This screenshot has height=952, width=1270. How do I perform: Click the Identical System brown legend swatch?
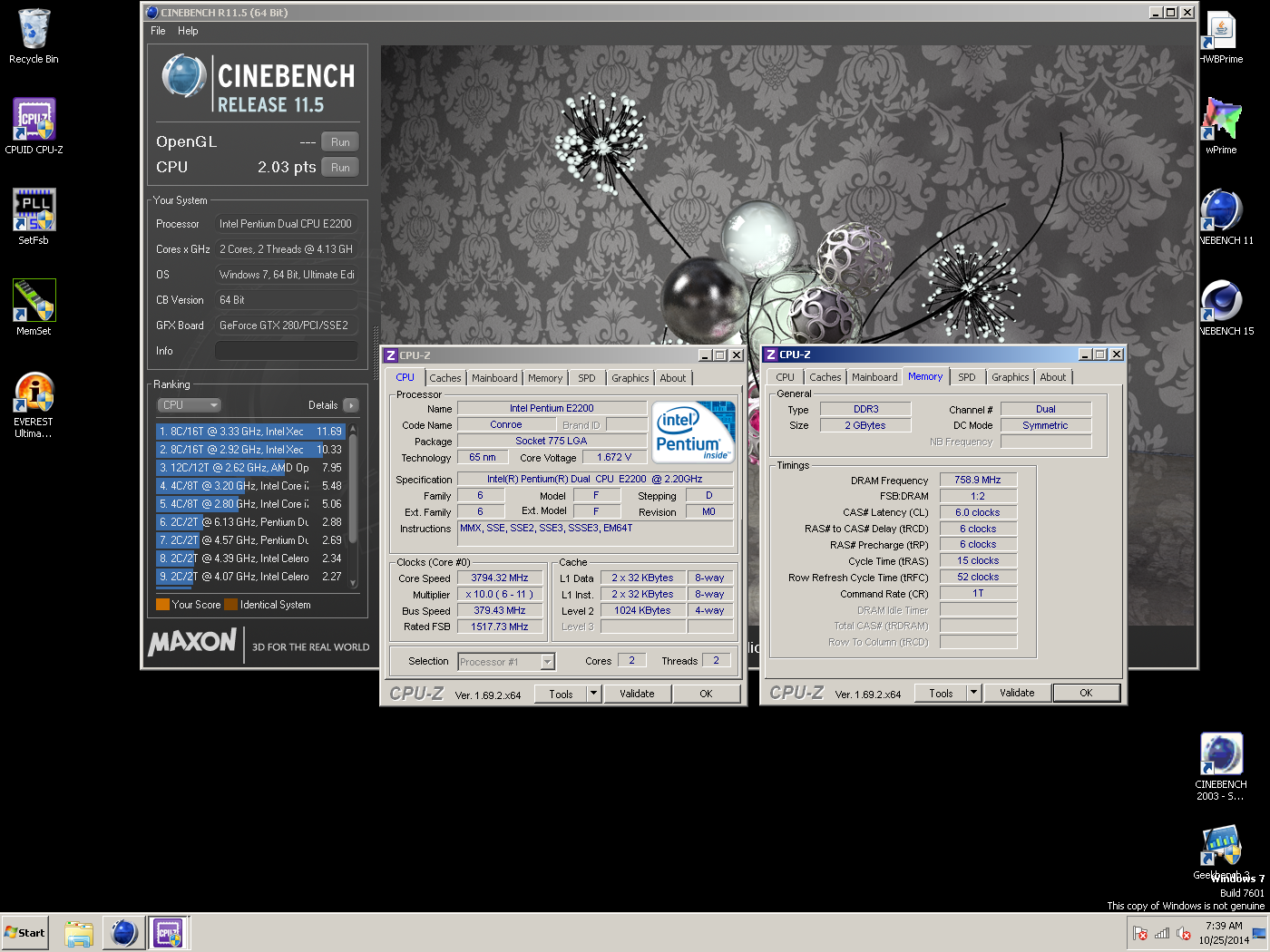tap(230, 605)
